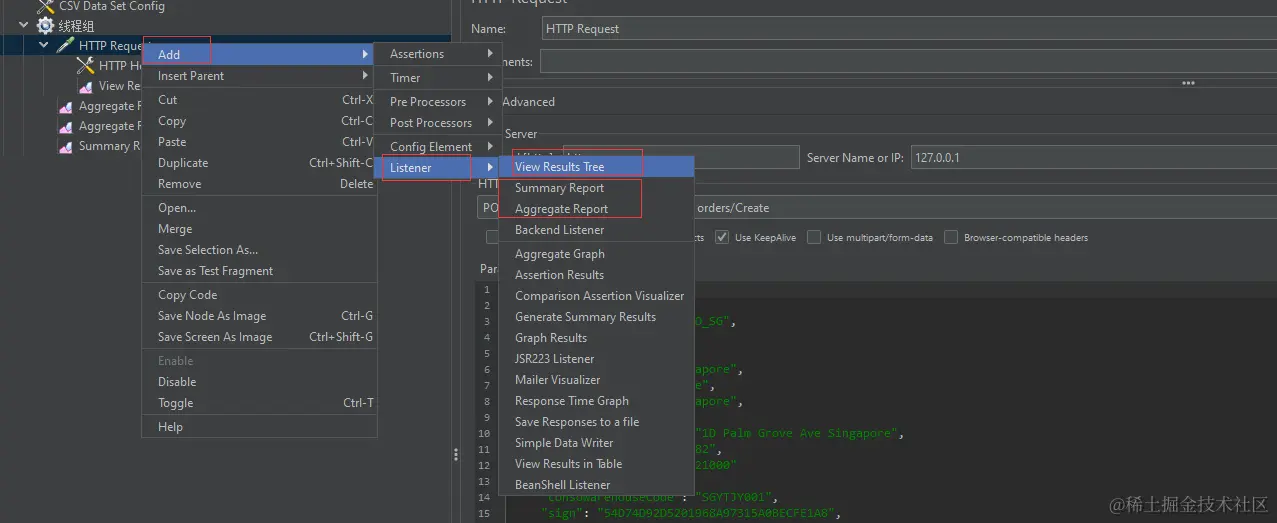This screenshot has width=1277, height=523.
Task: Expand the Timer submenu
Action: (436, 78)
